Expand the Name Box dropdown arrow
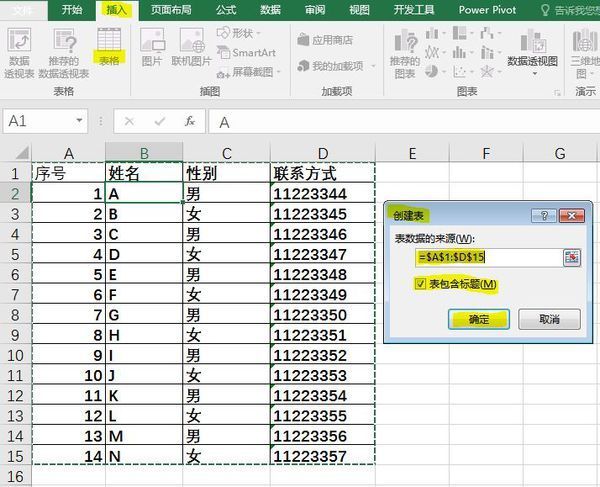Screen dimensions: 600x487 point(79,121)
